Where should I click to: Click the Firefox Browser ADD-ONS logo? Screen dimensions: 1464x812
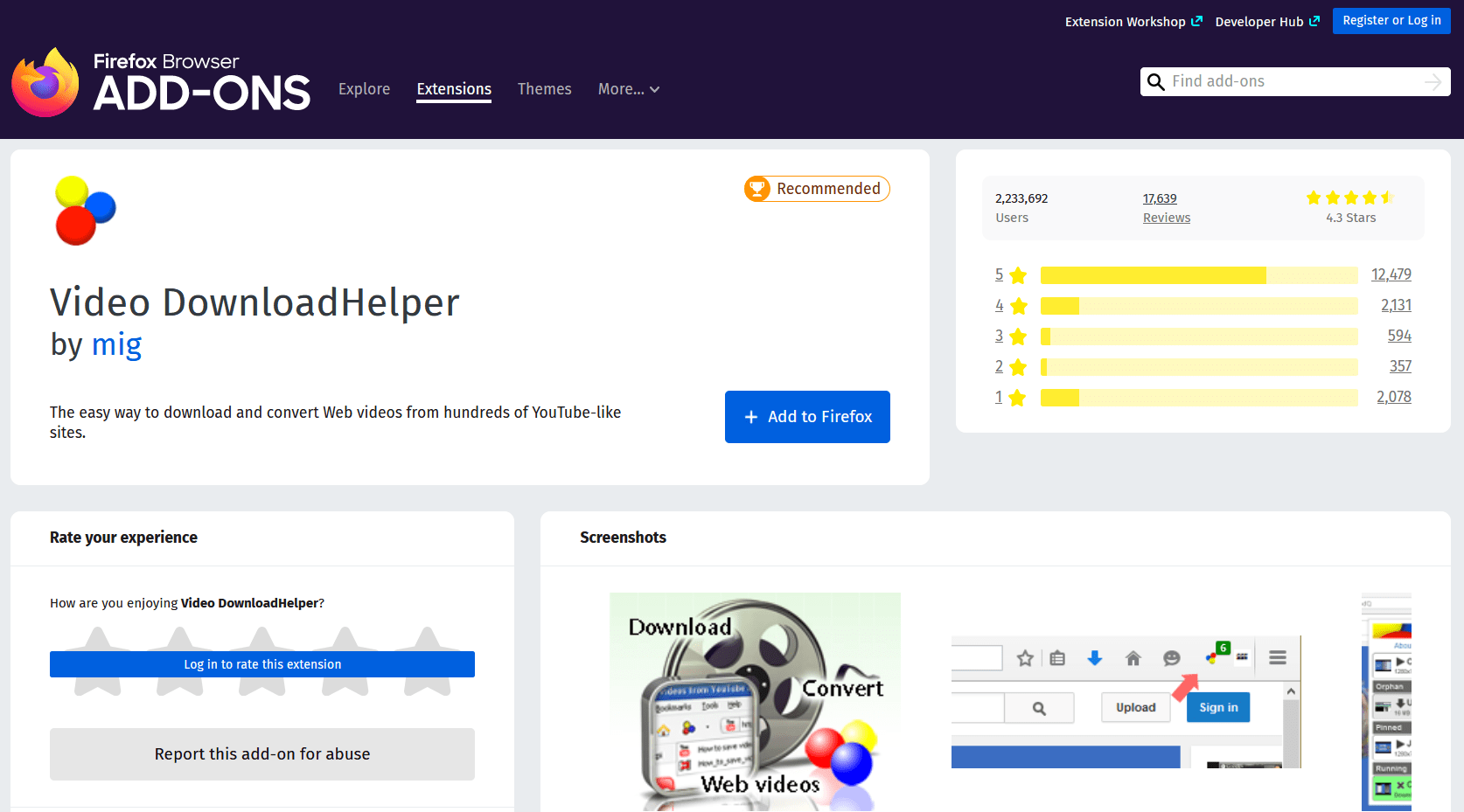tap(161, 83)
